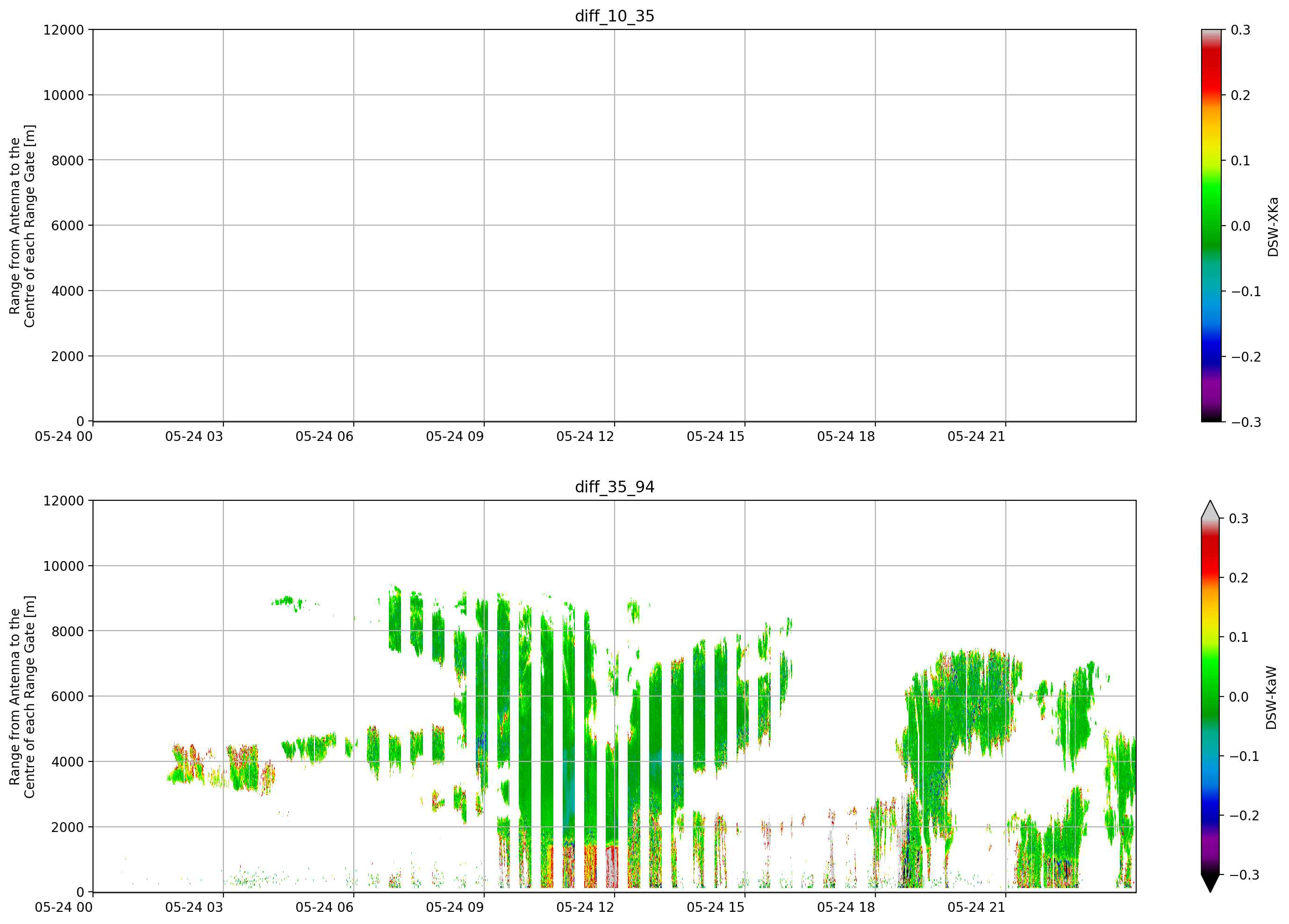Click the 10000 y-tick on diff_10_35 plot
Image resolution: width=1289 pixels, height=924 pixels.
point(64,95)
